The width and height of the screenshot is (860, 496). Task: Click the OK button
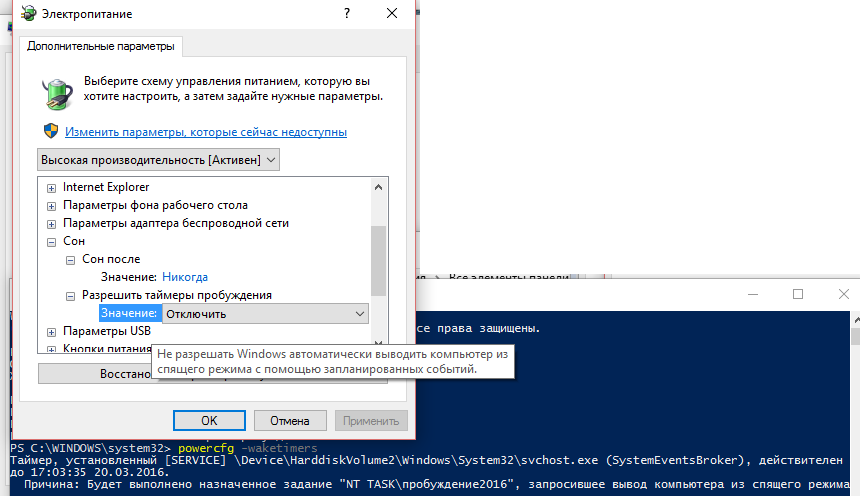(x=209, y=421)
